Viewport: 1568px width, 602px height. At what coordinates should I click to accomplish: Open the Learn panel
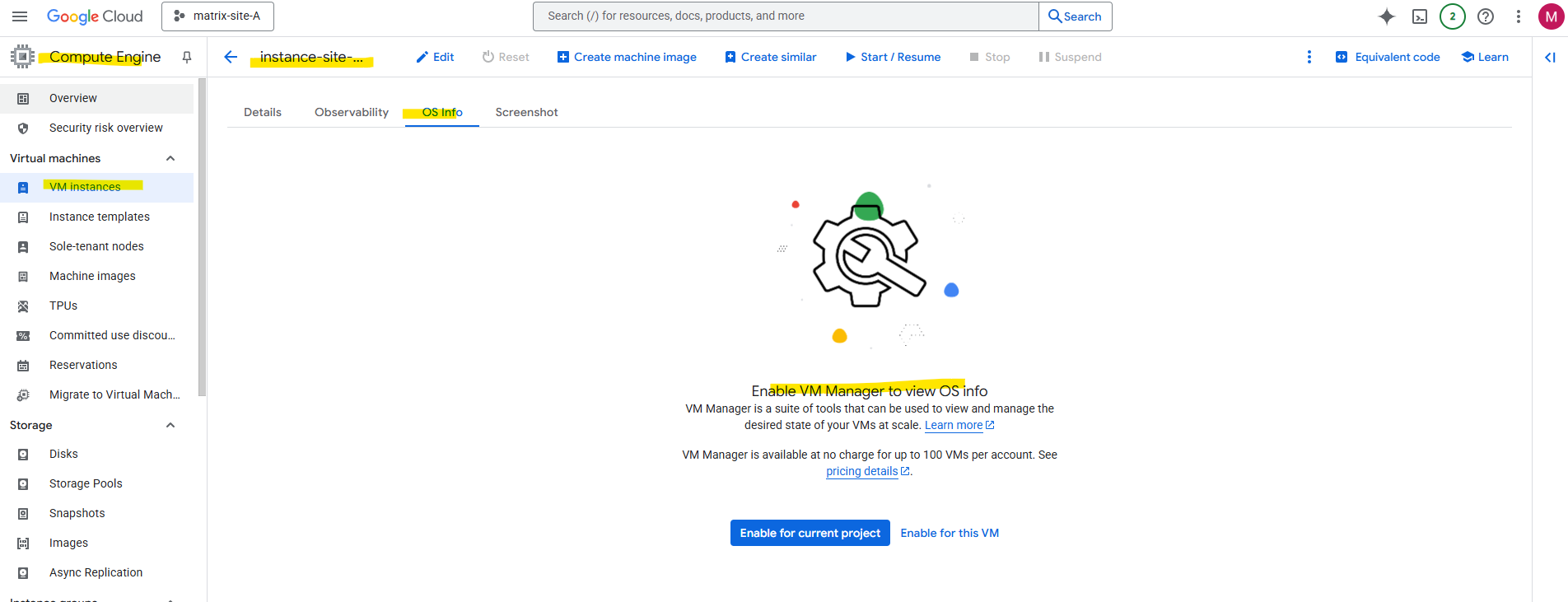[1485, 57]
